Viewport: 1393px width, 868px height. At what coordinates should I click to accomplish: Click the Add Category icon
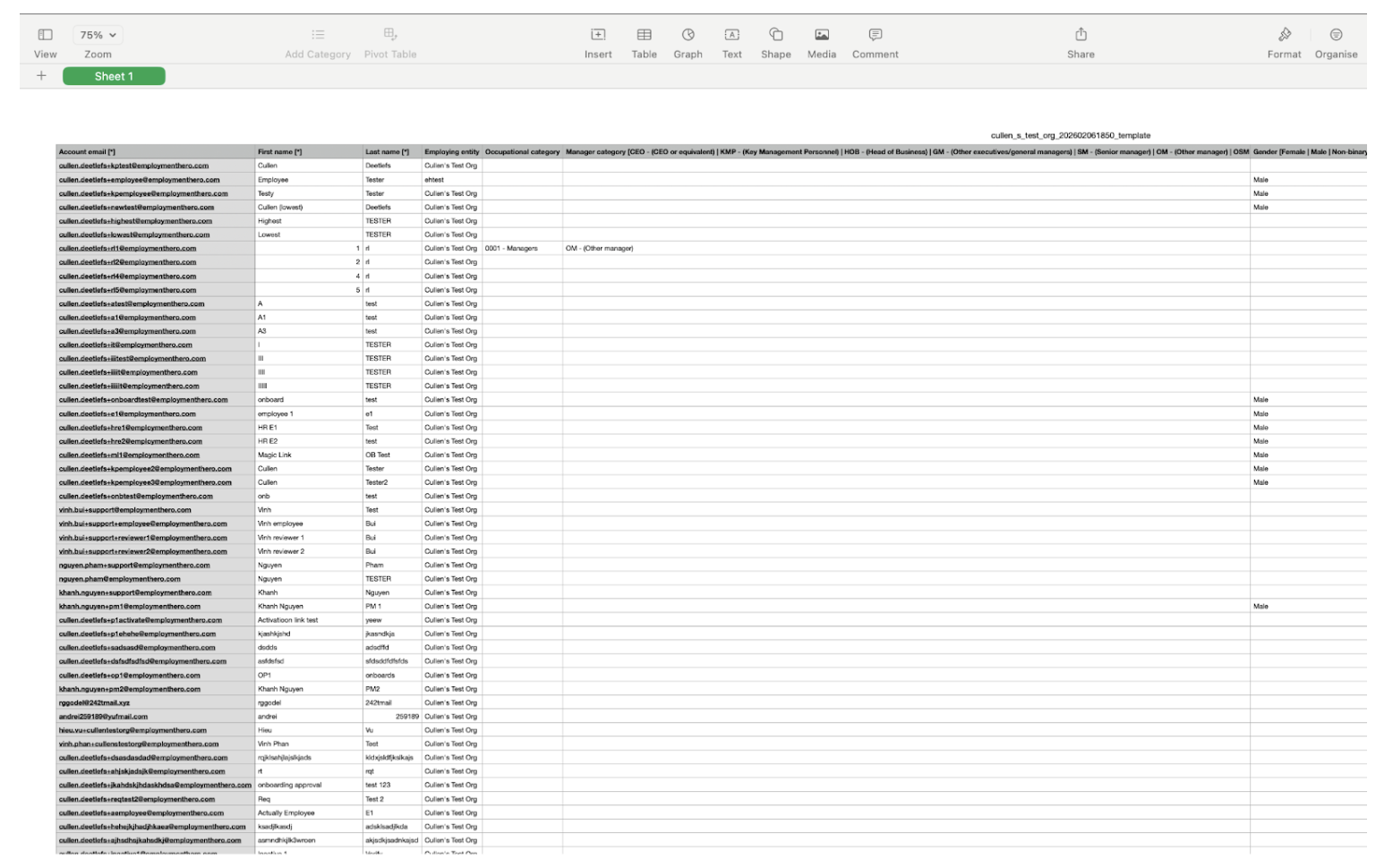click(x=318, y=35)
